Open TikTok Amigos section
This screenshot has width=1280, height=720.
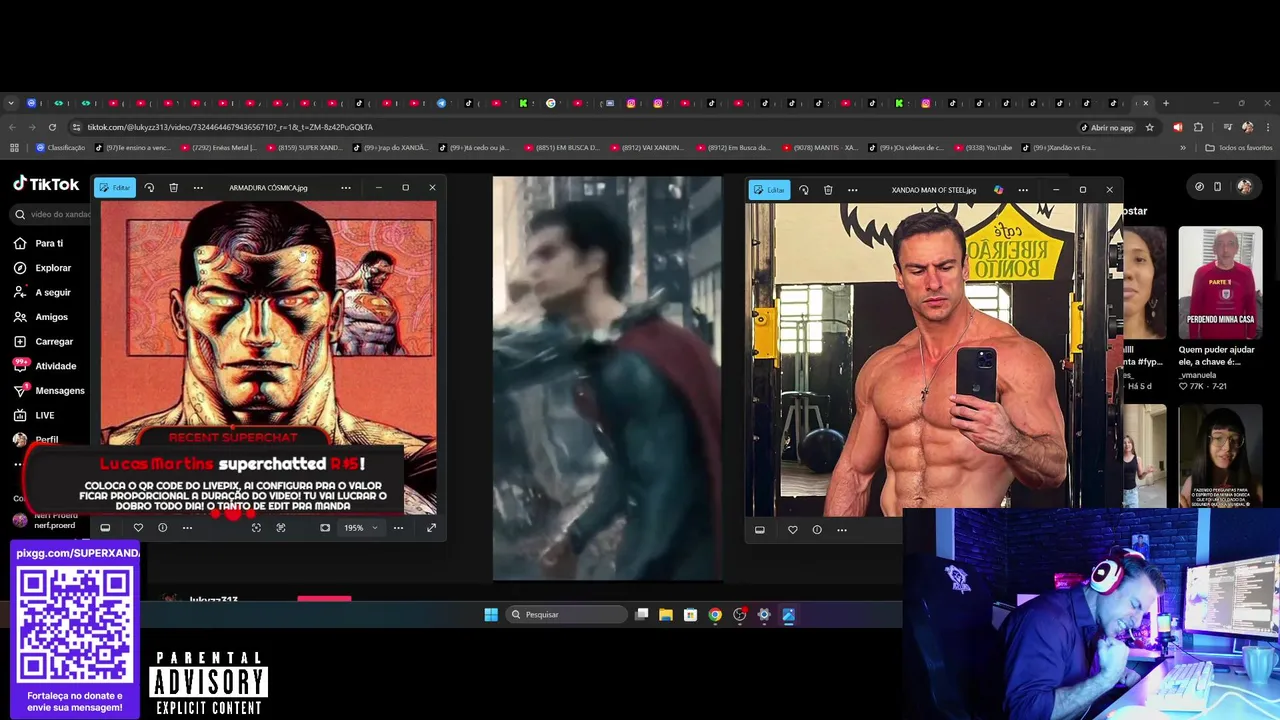tap(40, 317)
